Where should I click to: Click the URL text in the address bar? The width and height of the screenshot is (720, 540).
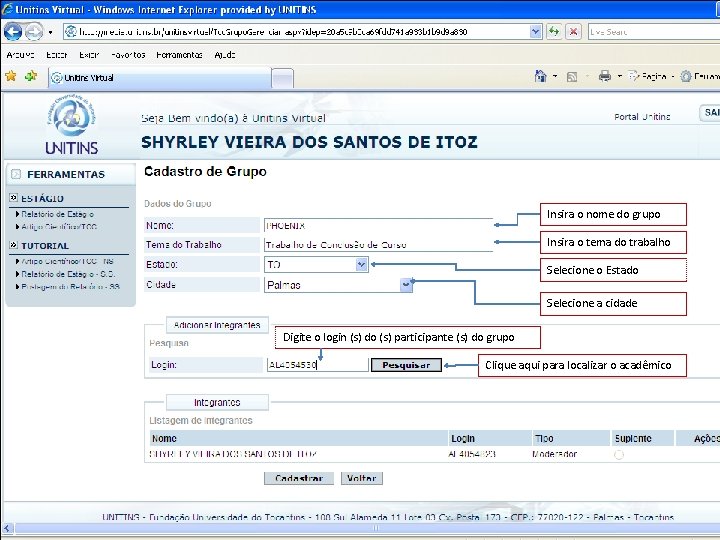click(x=273, y=32)
